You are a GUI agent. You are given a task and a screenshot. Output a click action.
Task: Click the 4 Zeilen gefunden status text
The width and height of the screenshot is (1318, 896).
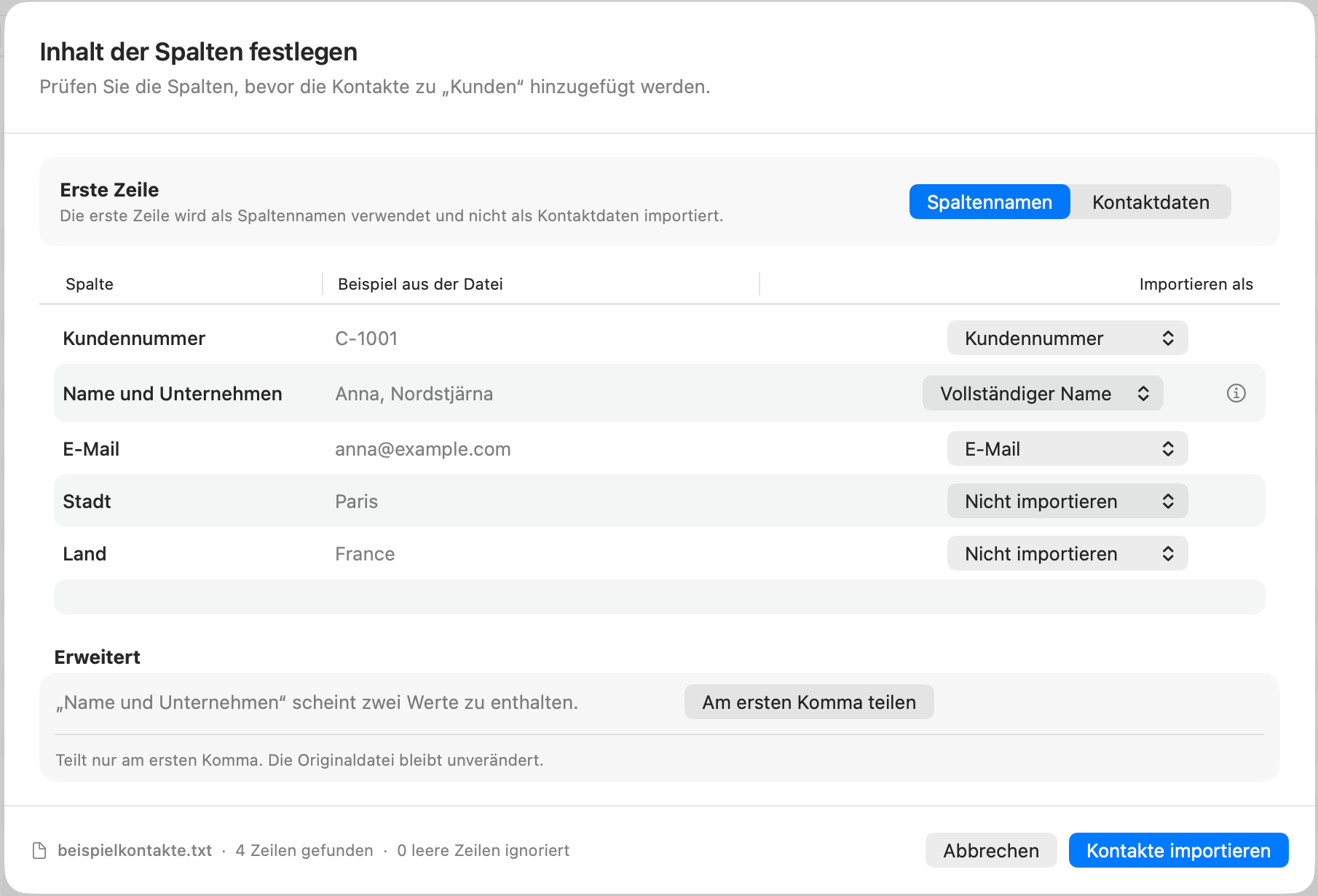point(304,850)
